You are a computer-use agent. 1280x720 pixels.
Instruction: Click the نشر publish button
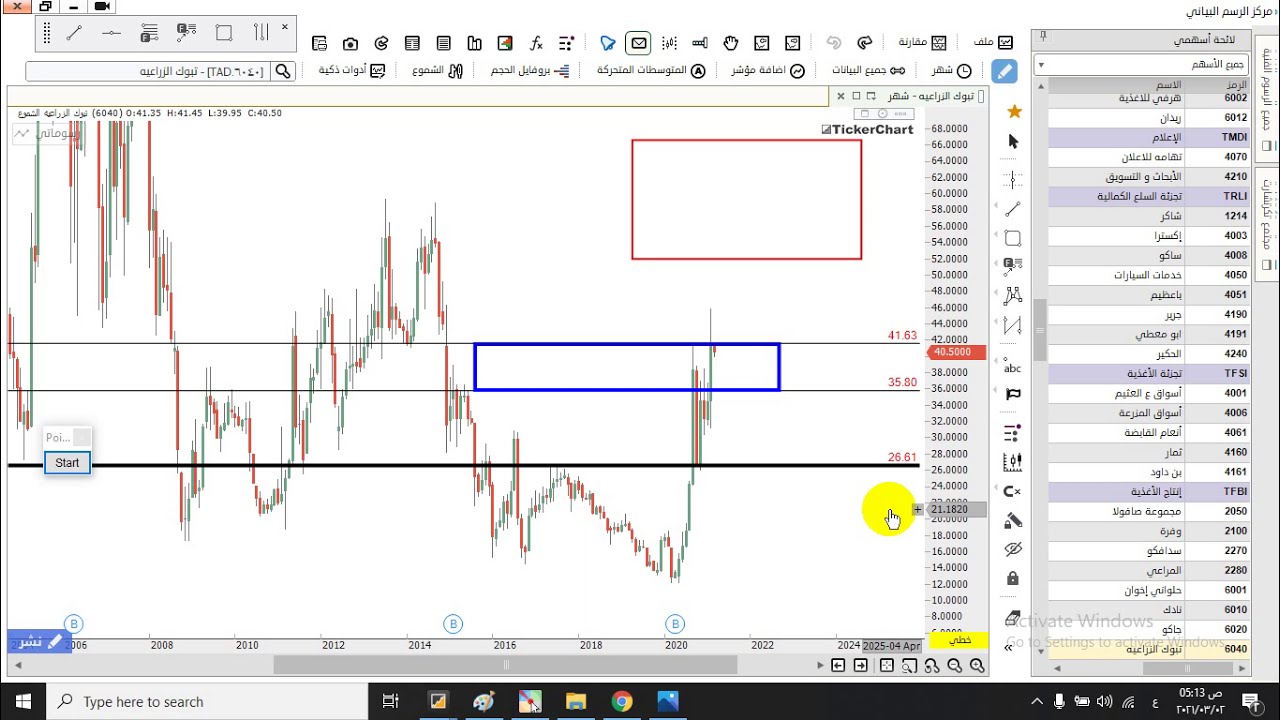(x=40, y=642)
